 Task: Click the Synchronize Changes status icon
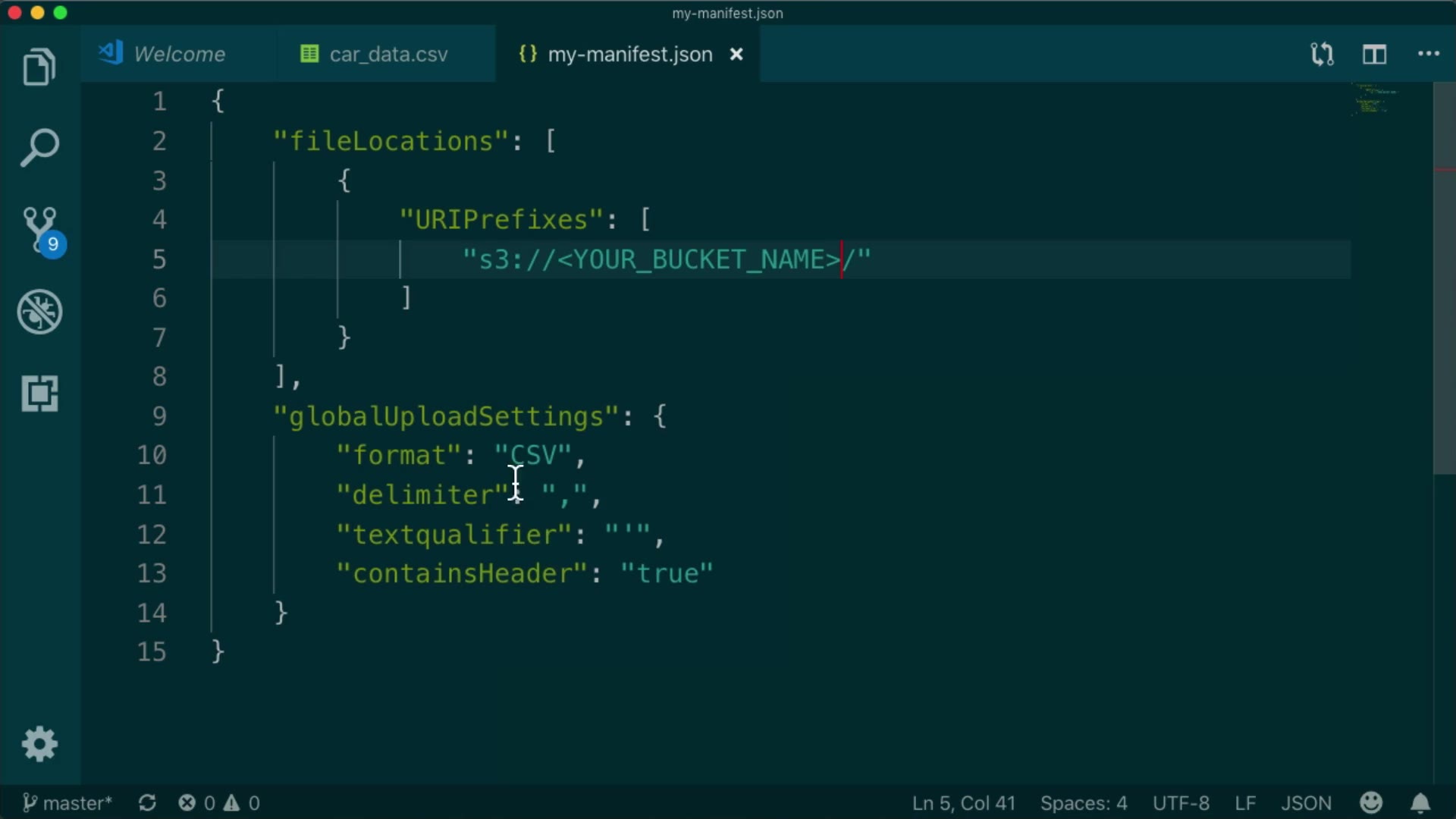[147, 803]
